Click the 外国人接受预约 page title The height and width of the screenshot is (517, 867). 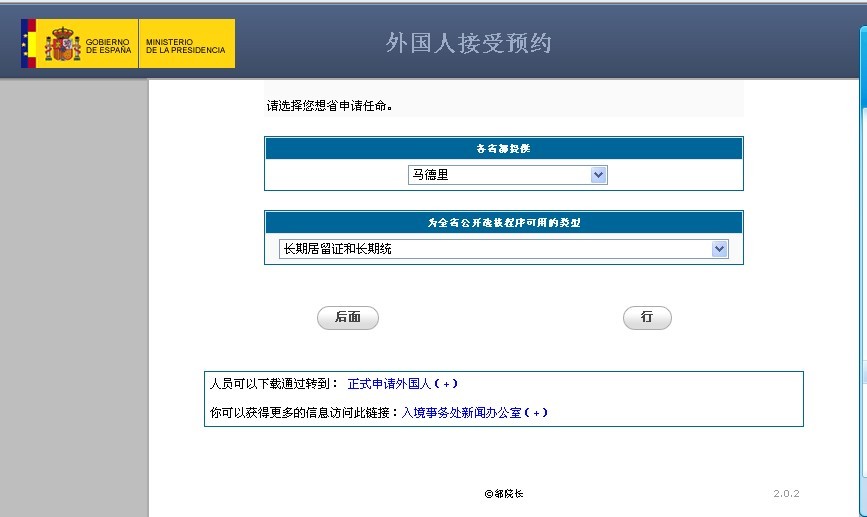[x=468, y=43]
